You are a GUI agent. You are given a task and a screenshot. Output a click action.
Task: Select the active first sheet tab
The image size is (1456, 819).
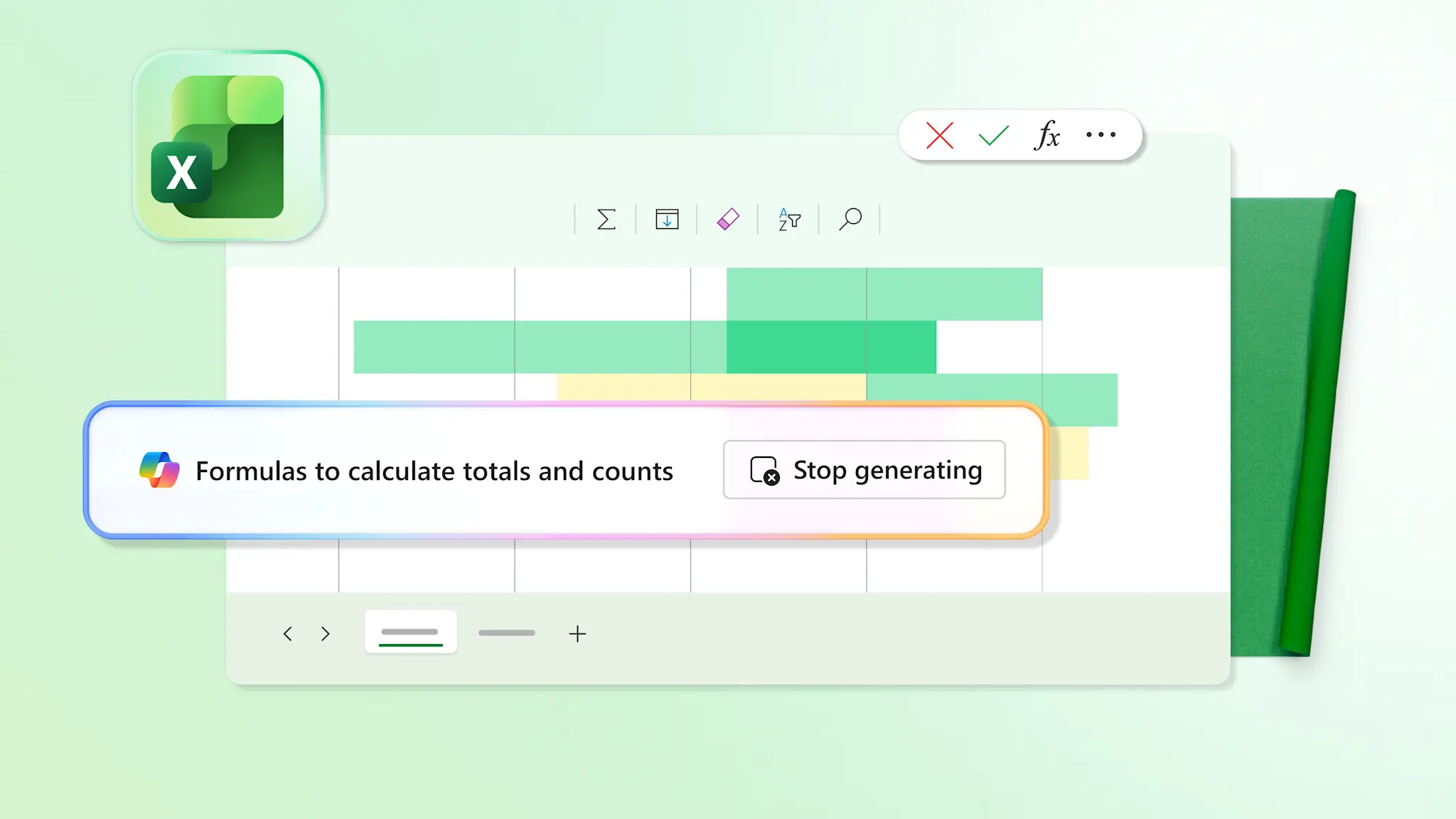(410, 631)
